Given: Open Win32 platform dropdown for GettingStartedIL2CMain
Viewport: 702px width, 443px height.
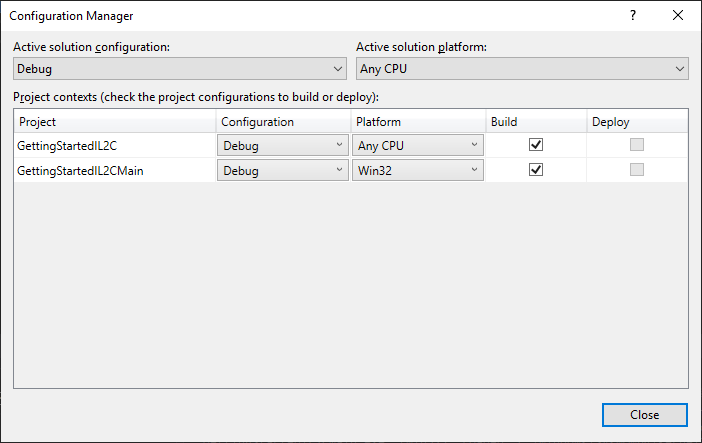Looking at the screenshot, I should 417,170.
